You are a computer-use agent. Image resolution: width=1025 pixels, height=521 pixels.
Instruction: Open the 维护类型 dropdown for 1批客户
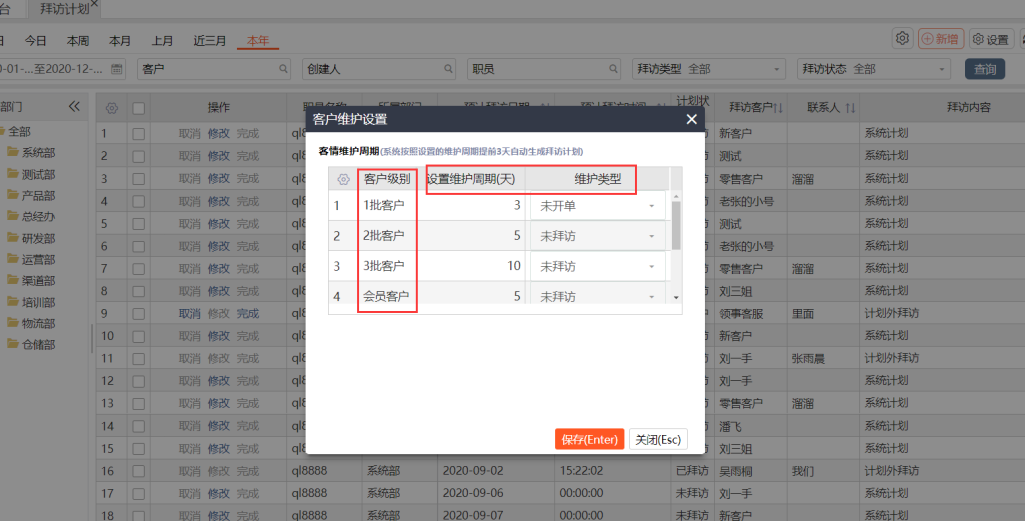coord(652,206)
